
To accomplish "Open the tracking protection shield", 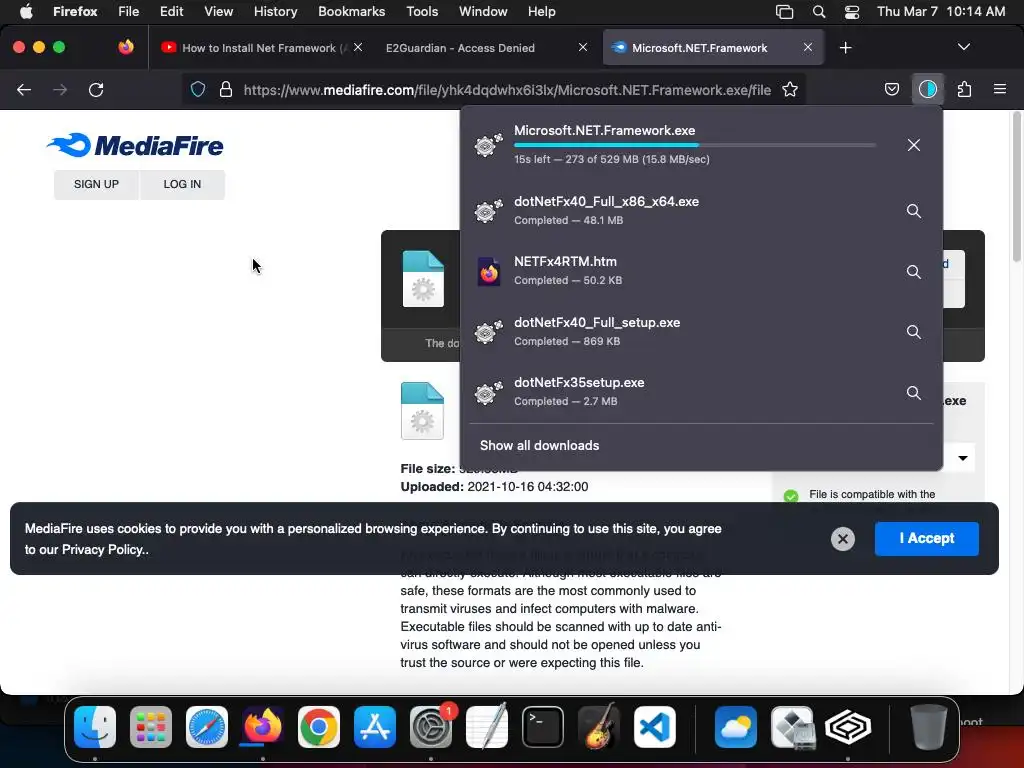I will [x=198, y=89].
